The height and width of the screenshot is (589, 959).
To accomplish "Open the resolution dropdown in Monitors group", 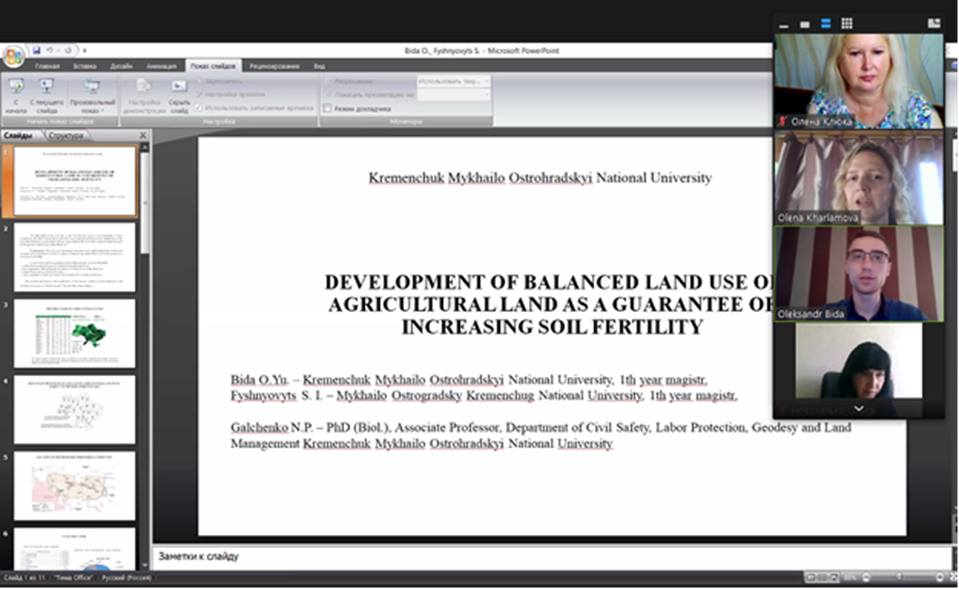I will coord(453,81).
